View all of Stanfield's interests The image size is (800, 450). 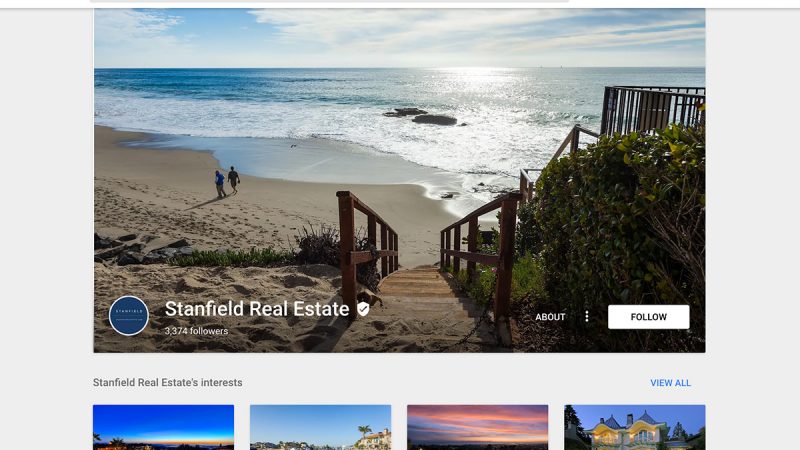pos(670,383)
